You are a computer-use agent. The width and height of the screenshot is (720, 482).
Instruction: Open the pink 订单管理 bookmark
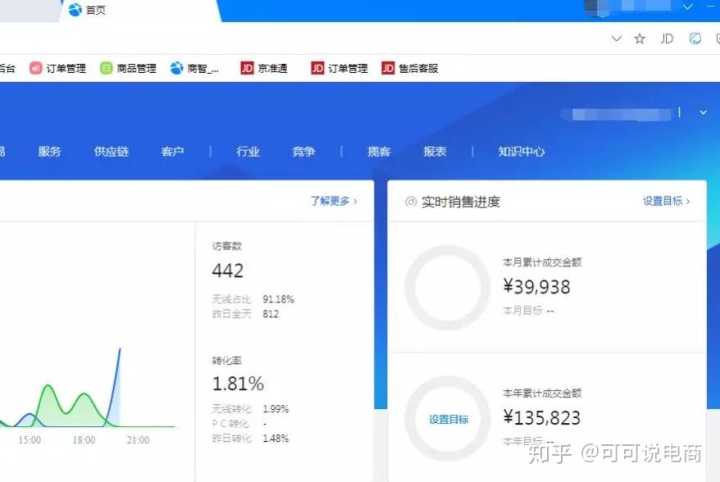click(57, 69)
